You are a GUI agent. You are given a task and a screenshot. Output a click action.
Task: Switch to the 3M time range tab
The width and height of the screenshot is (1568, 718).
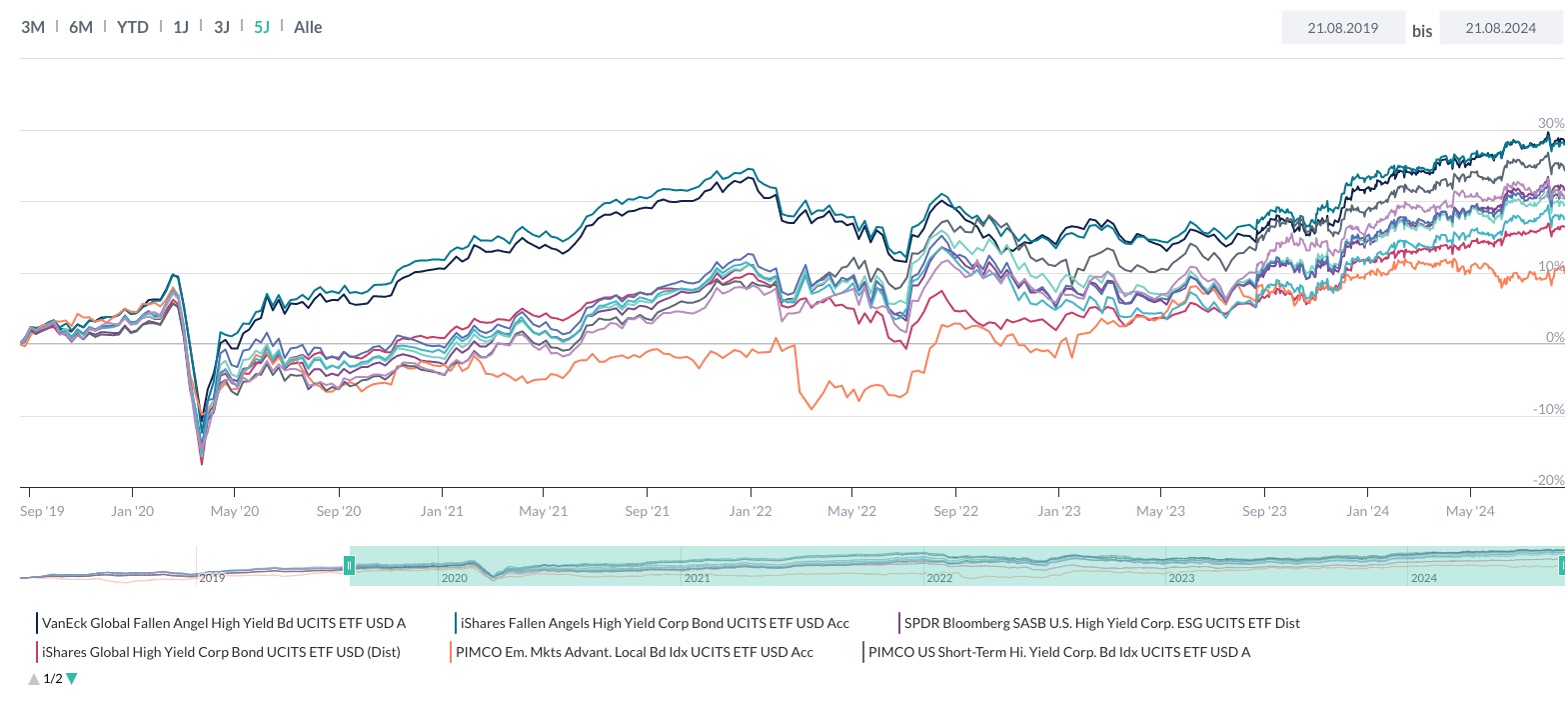pyautogui.click(x=35, y=27)
